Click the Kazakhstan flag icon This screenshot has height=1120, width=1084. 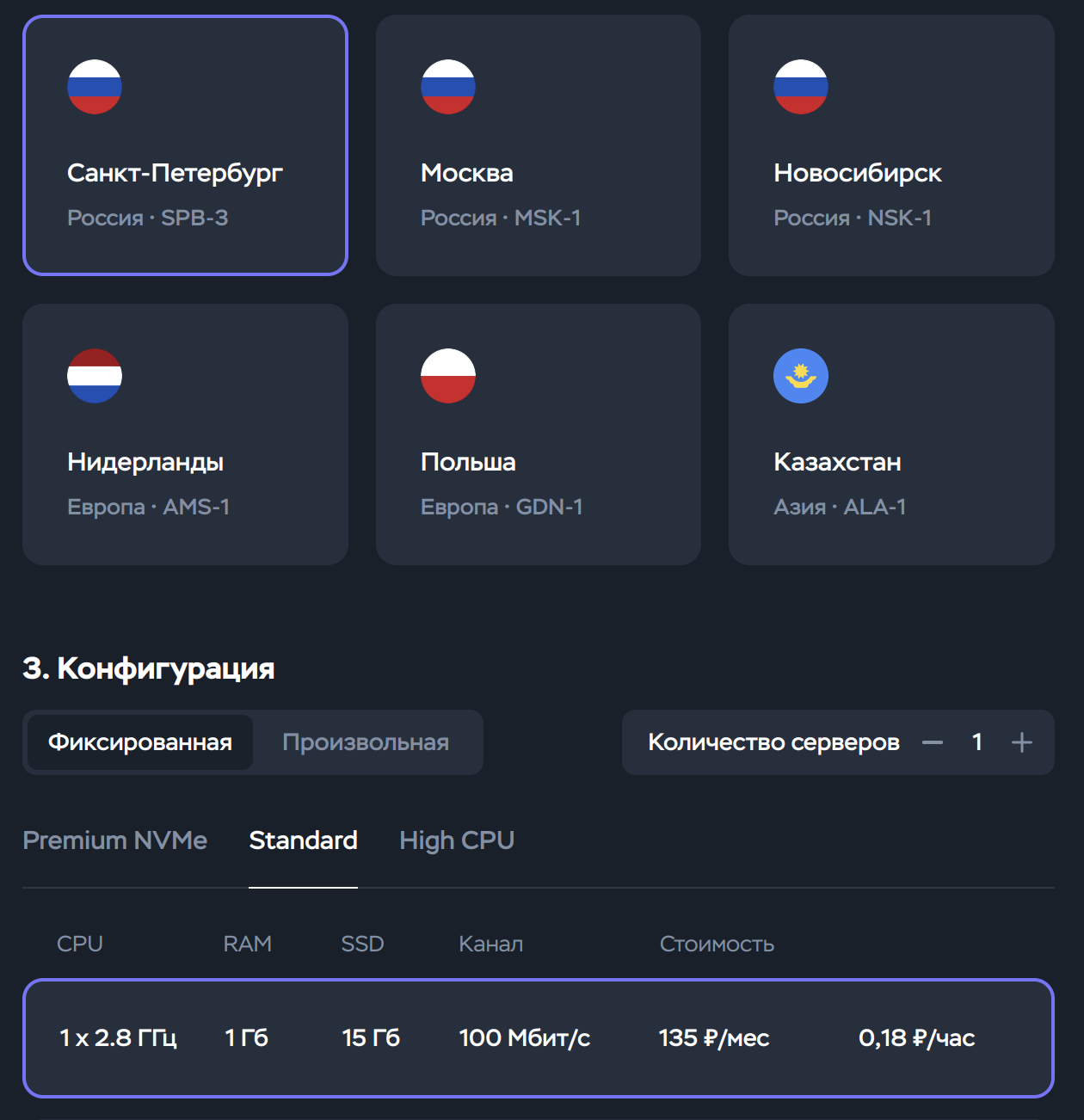click(801, 376)
